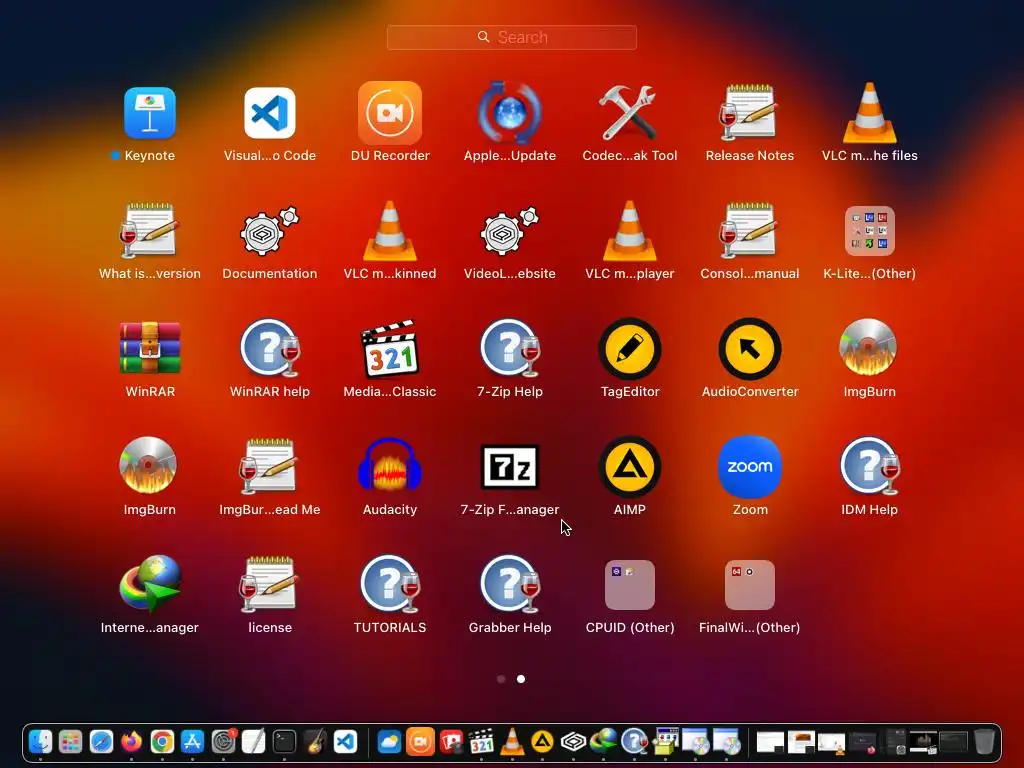Launch the VLC m...player app
Screen dimensions: 1024x768
630,231
